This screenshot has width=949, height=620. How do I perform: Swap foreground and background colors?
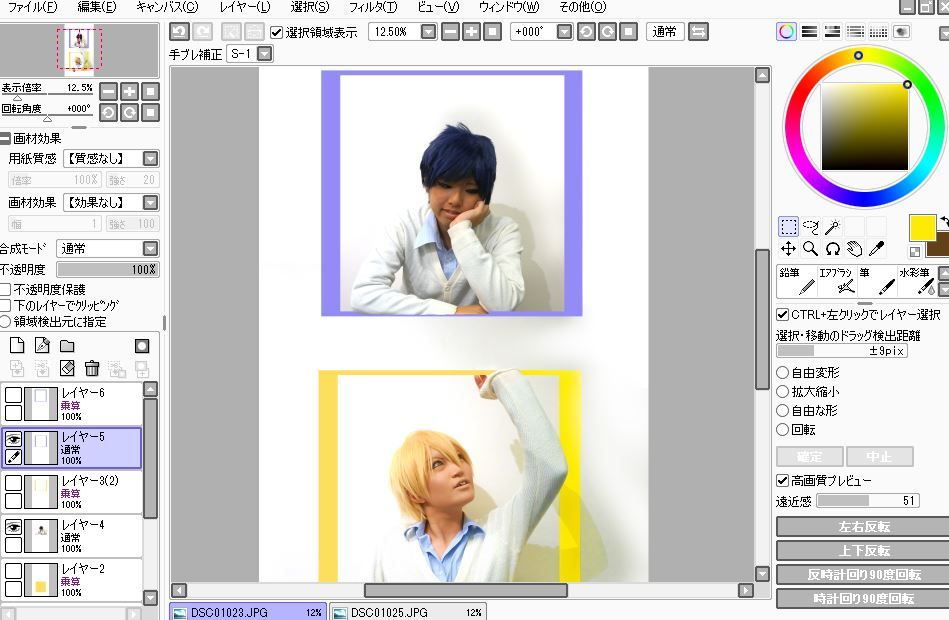943,222
